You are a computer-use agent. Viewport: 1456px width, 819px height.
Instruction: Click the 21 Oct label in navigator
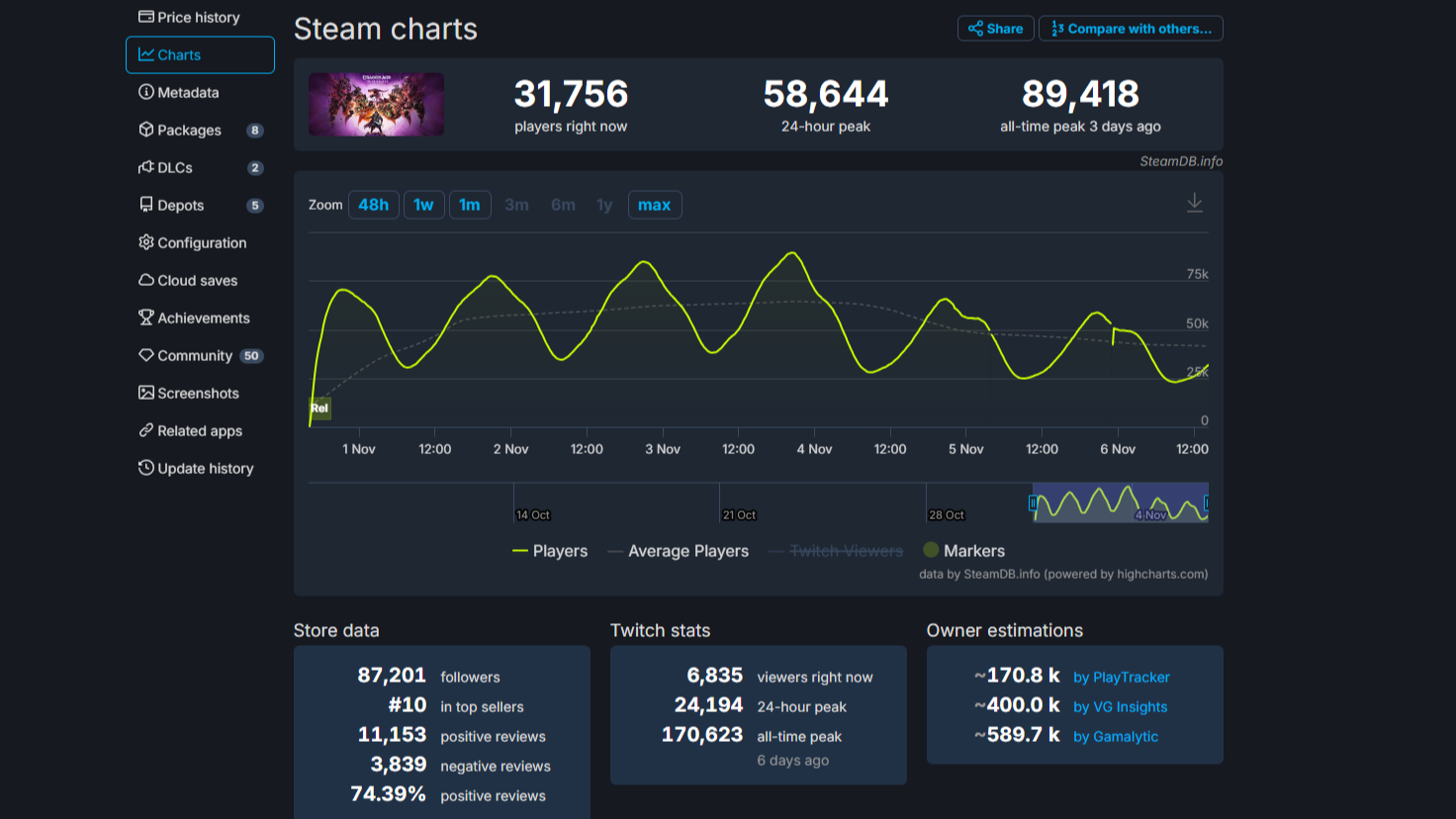(x=739, y=515)
